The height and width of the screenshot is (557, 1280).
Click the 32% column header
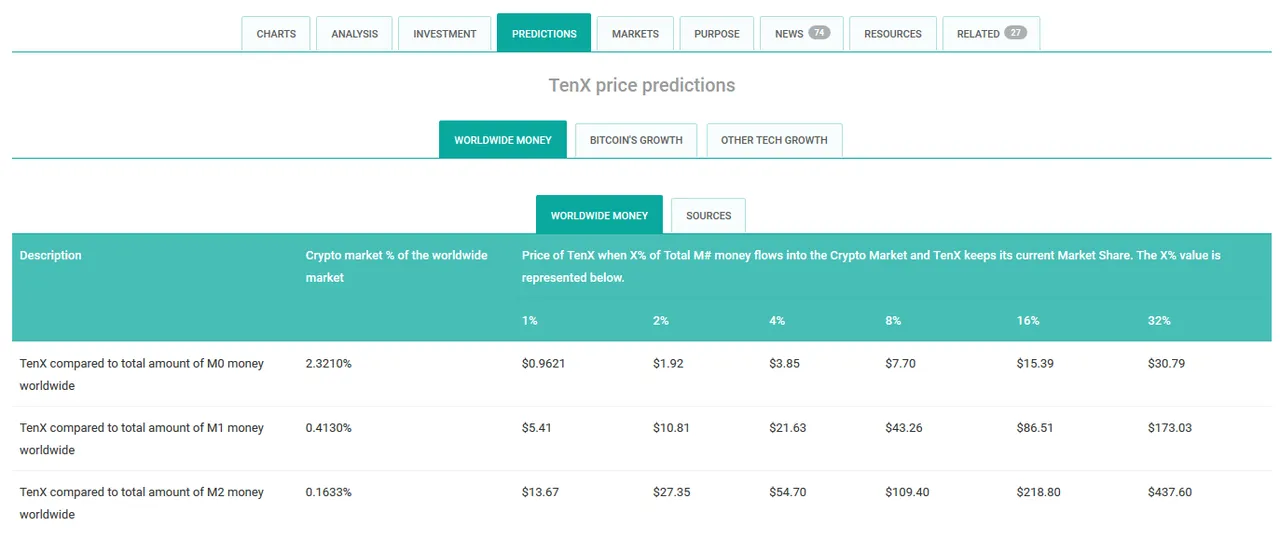1159,320
